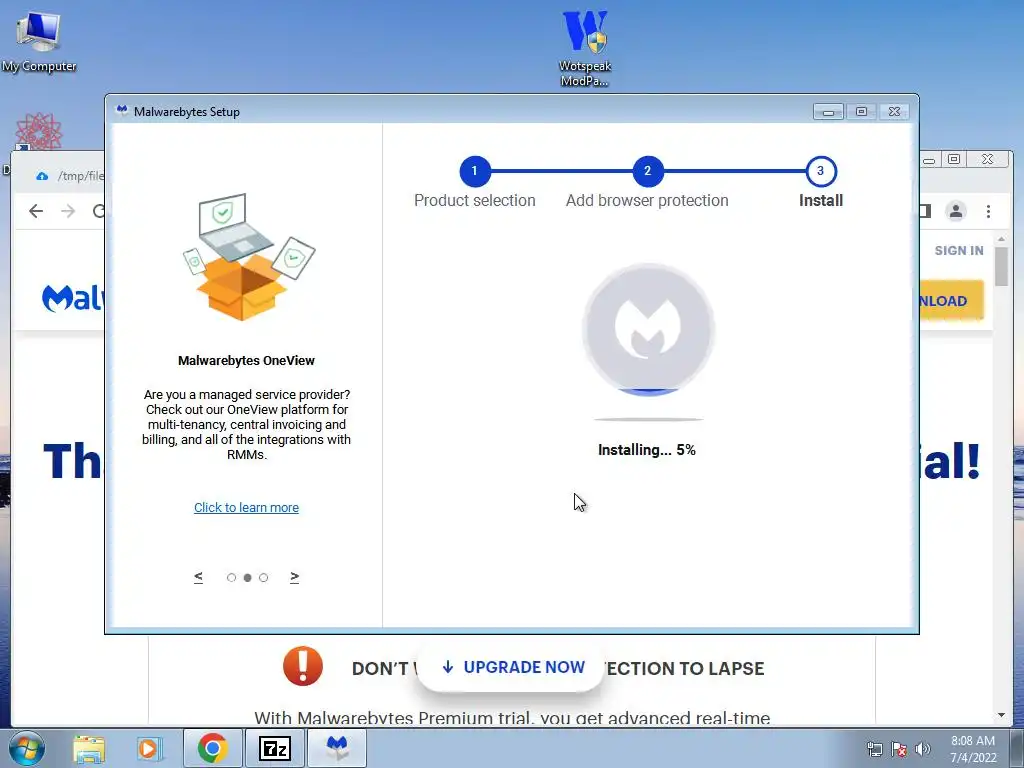Click the Malwarebytes logo install progress circle
This screenshot has width=1024, height=768.
tap(648, 329)
